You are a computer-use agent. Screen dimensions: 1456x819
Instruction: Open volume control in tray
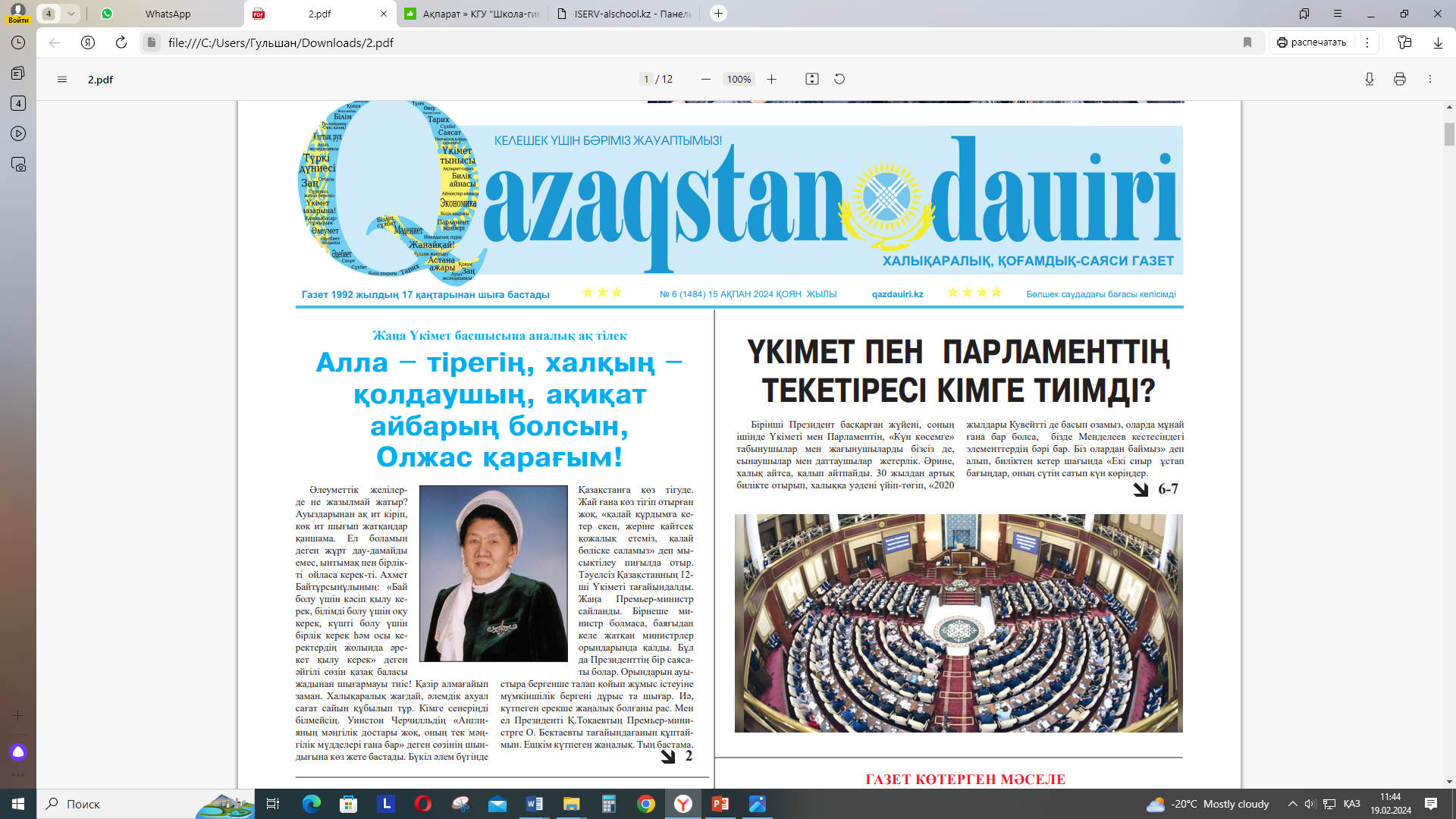click(x=1310, y=804)
